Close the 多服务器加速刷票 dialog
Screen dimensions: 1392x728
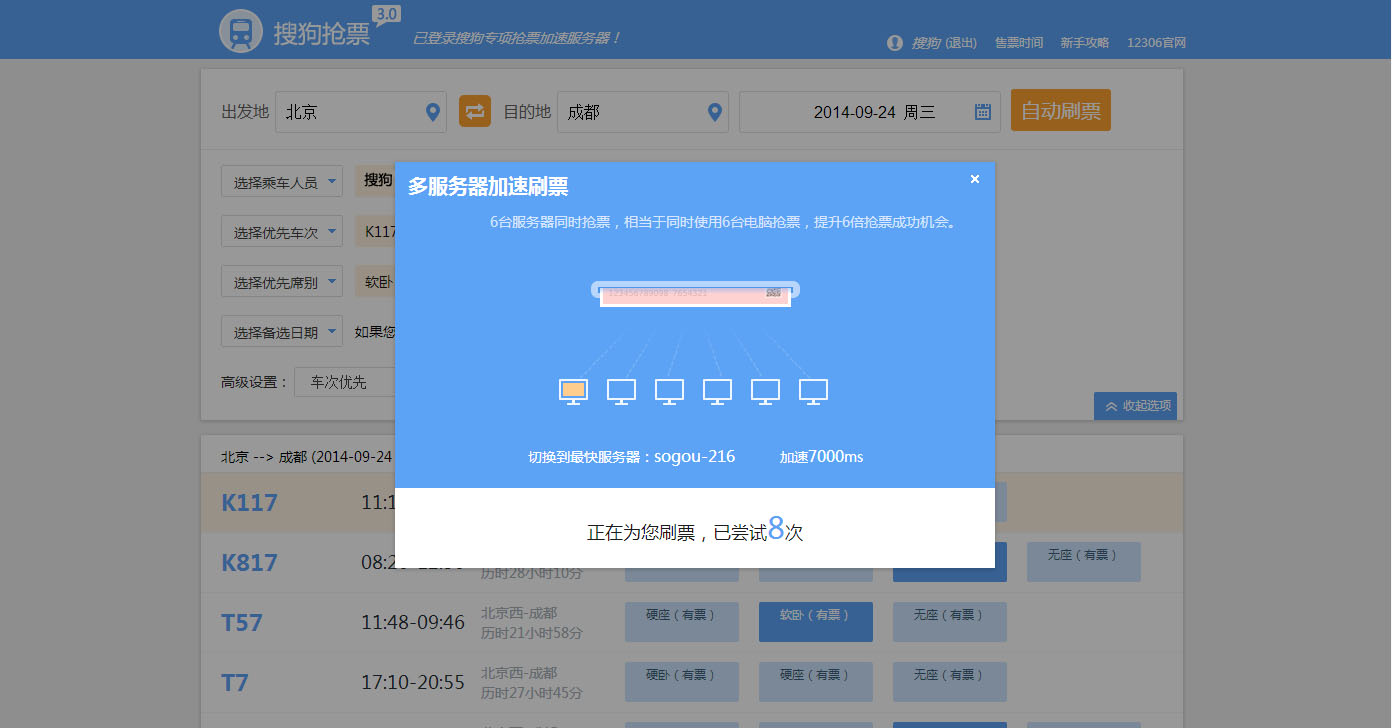click(975, 179)
